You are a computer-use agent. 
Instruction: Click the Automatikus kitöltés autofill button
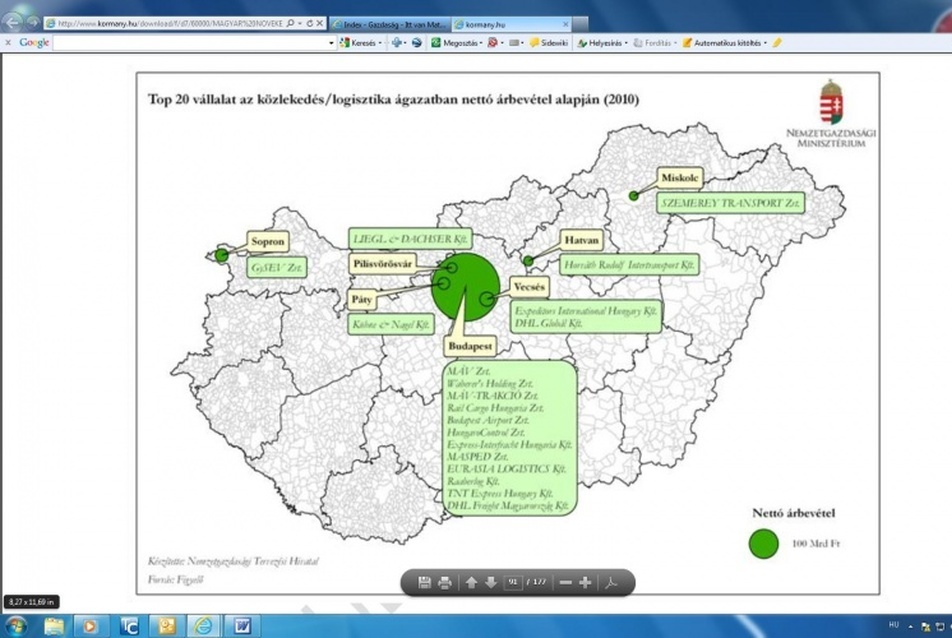[722, 43]
